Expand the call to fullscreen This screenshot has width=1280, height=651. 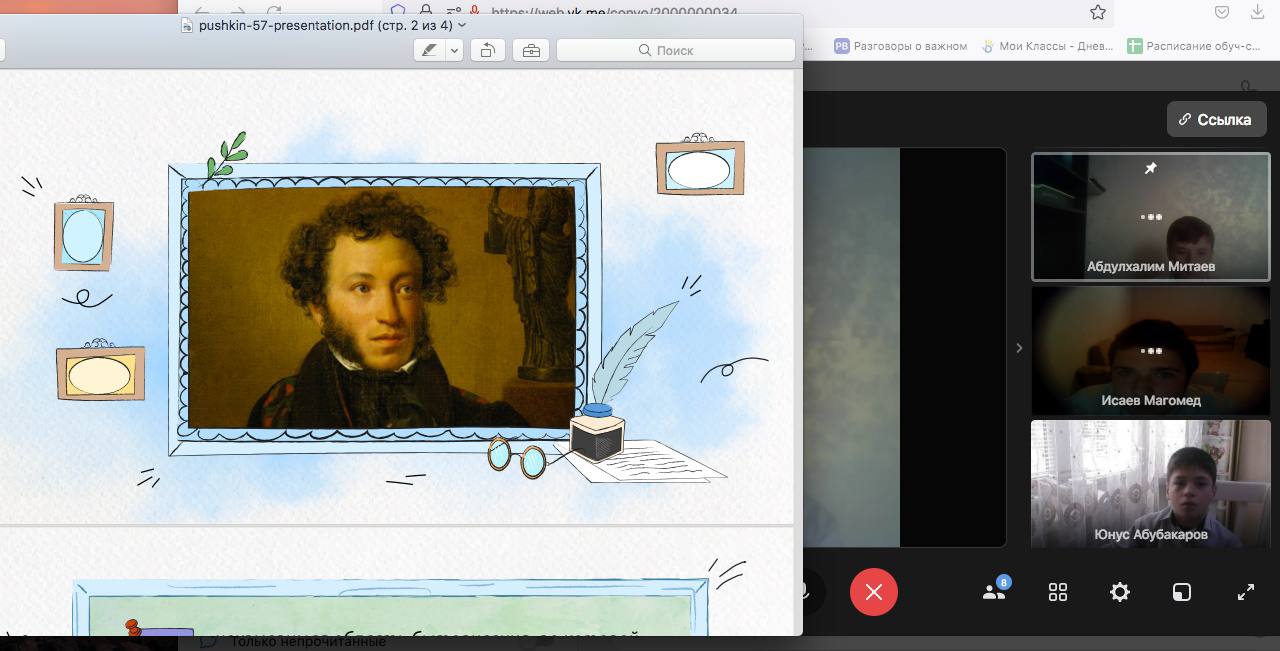[x=1245, y=592]
